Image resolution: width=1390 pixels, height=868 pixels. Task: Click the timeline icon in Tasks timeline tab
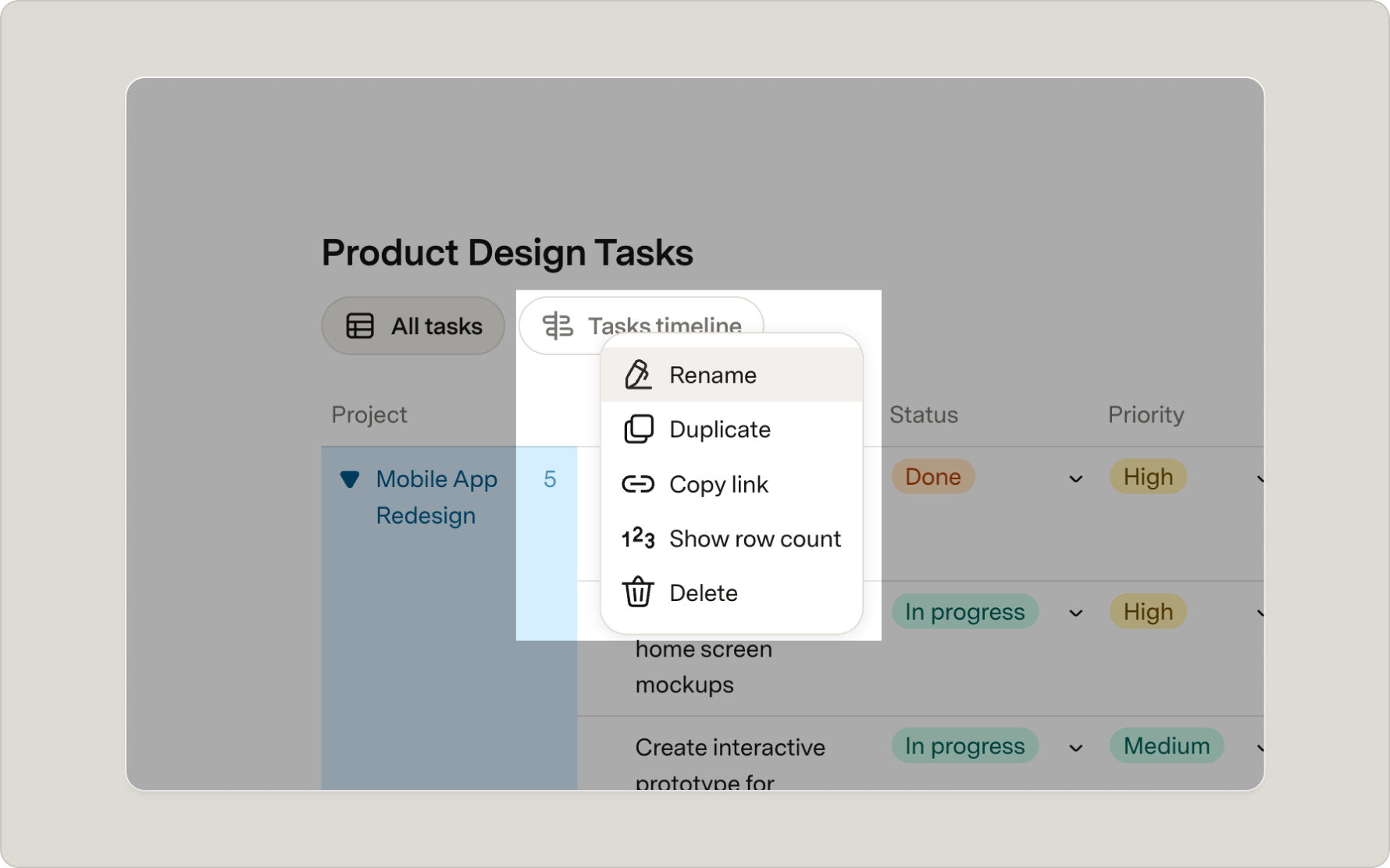click(558, 325)
